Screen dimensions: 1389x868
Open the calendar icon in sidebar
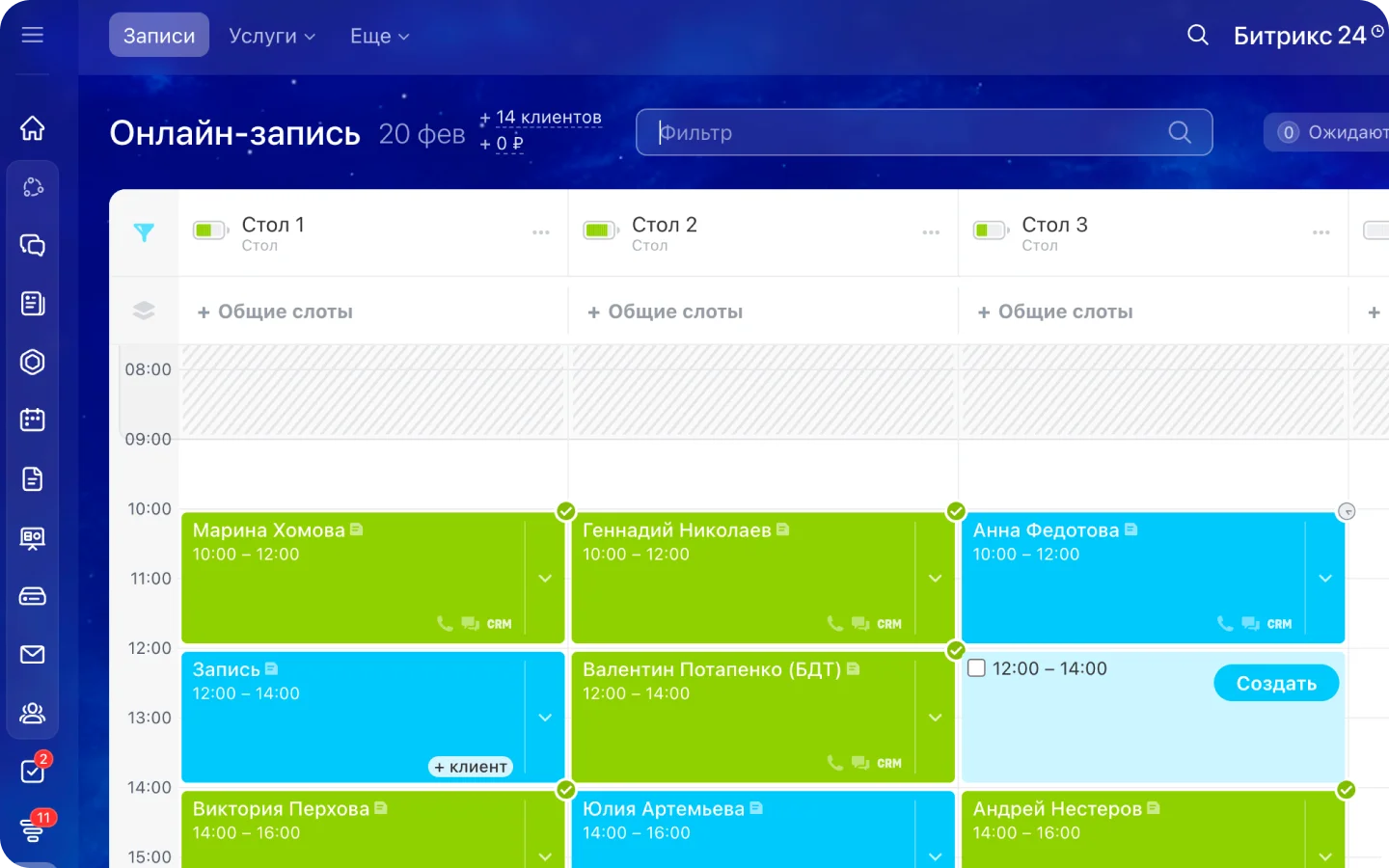[x=33, y=420]
